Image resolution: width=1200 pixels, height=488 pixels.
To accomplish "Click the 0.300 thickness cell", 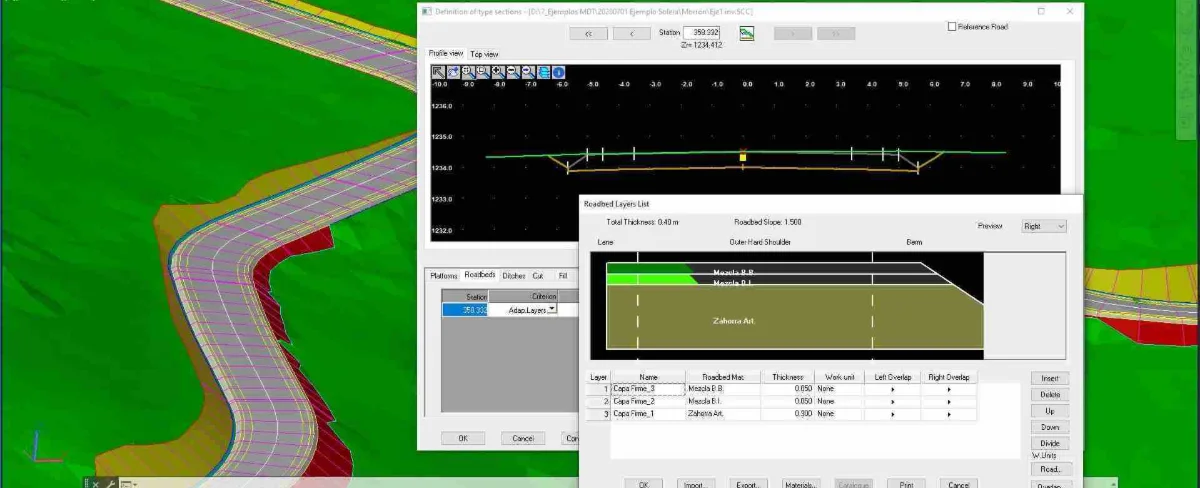I will click(788, 413).
